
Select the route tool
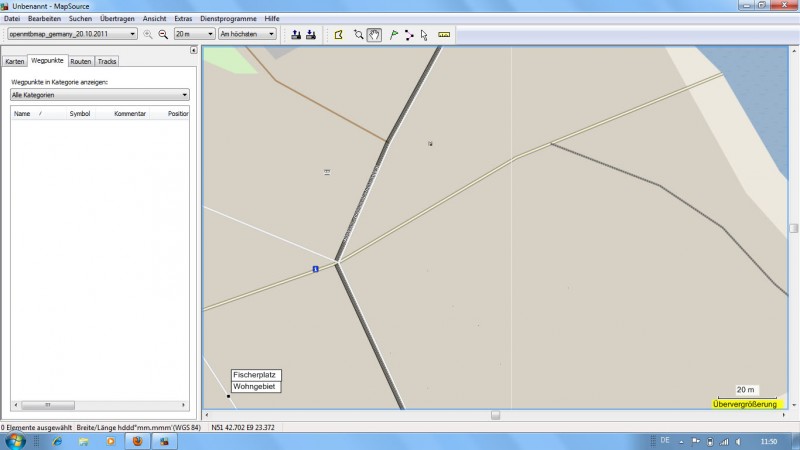409,34
